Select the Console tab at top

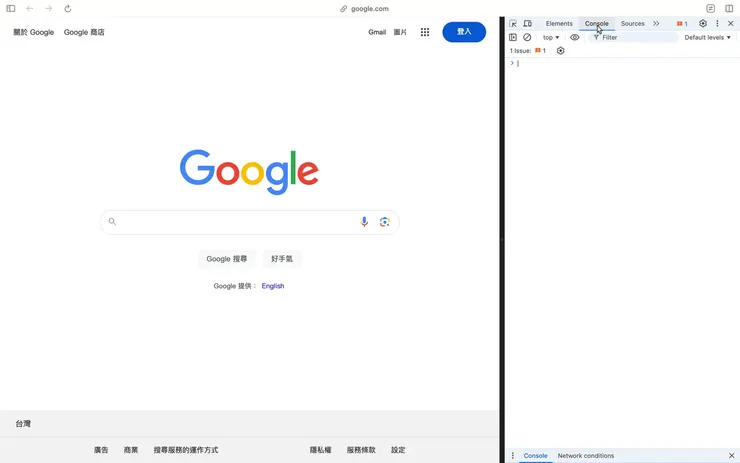pos(597,24)
